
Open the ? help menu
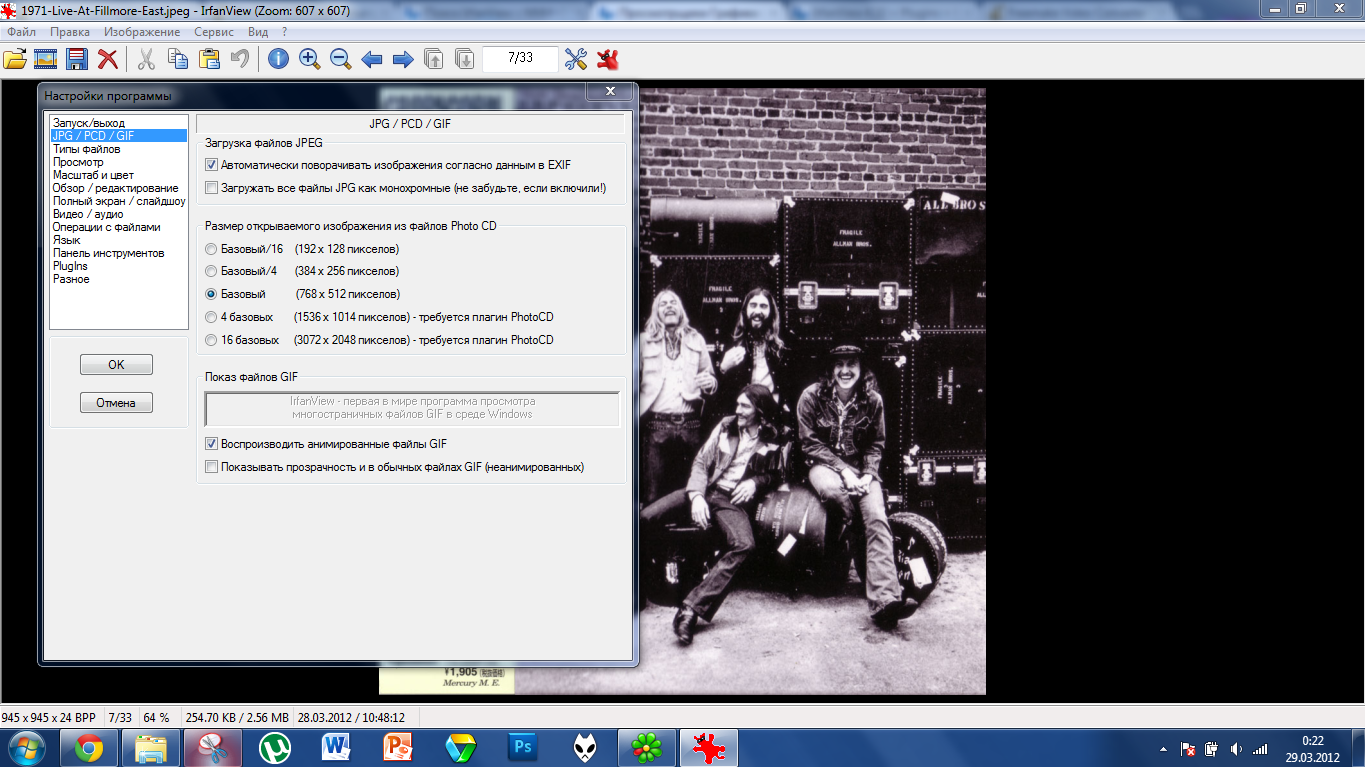pyautogui.click(x=285, y=32)
